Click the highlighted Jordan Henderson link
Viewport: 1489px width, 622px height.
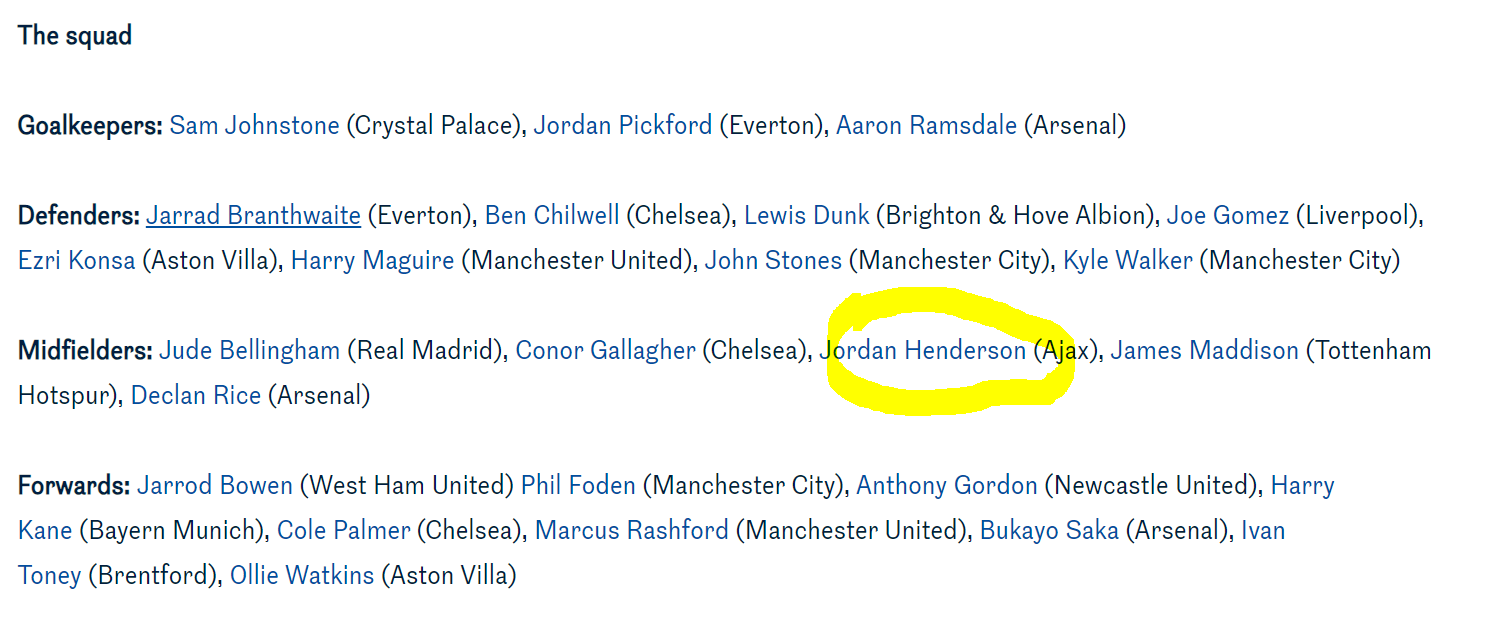pyautogui.click(x=923, y=351)
